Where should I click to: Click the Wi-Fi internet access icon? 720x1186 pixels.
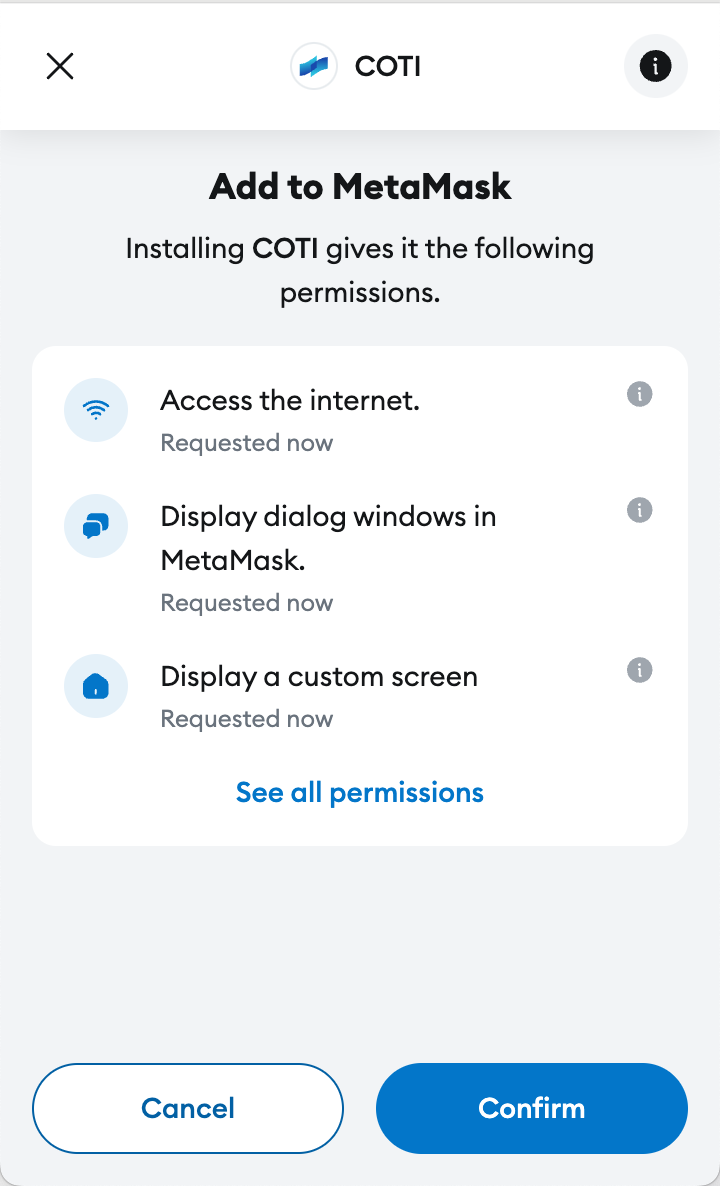click(96, 410)
